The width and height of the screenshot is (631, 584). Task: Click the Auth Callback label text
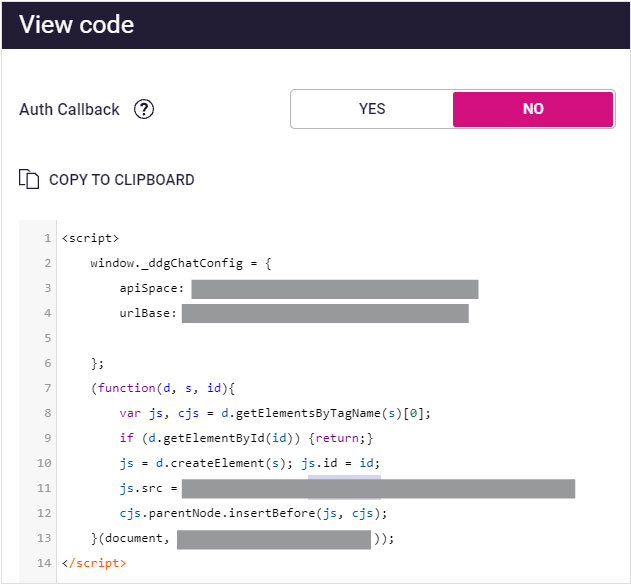click(x=68, y=110)
